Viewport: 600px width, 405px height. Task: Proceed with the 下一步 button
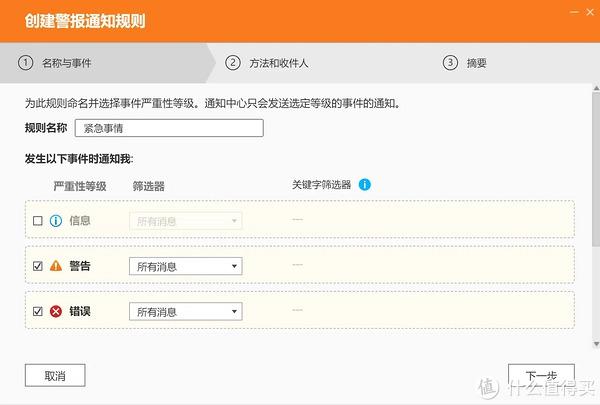click(x=541, y=376)
